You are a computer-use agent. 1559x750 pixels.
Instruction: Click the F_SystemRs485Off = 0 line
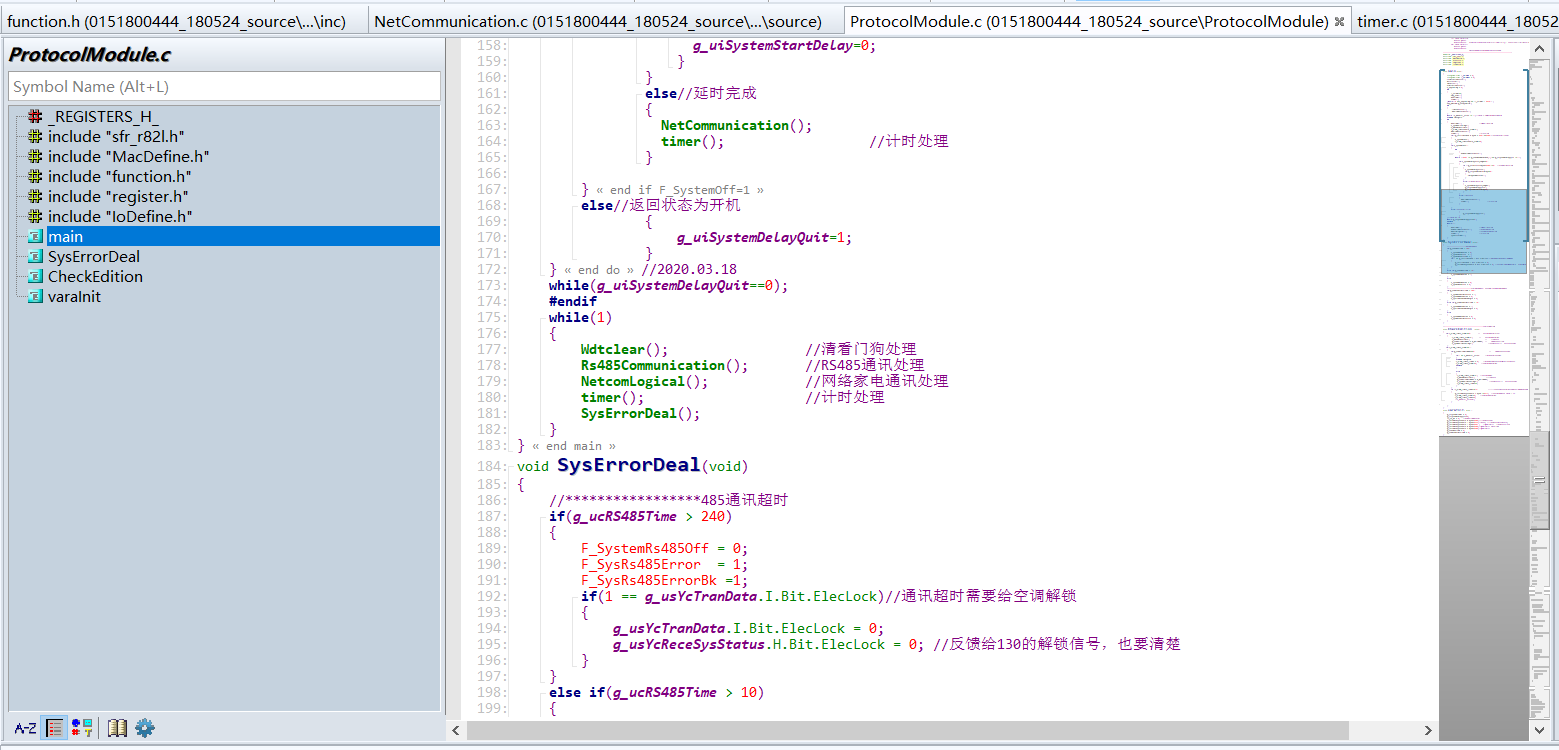[x=665, y=548]
